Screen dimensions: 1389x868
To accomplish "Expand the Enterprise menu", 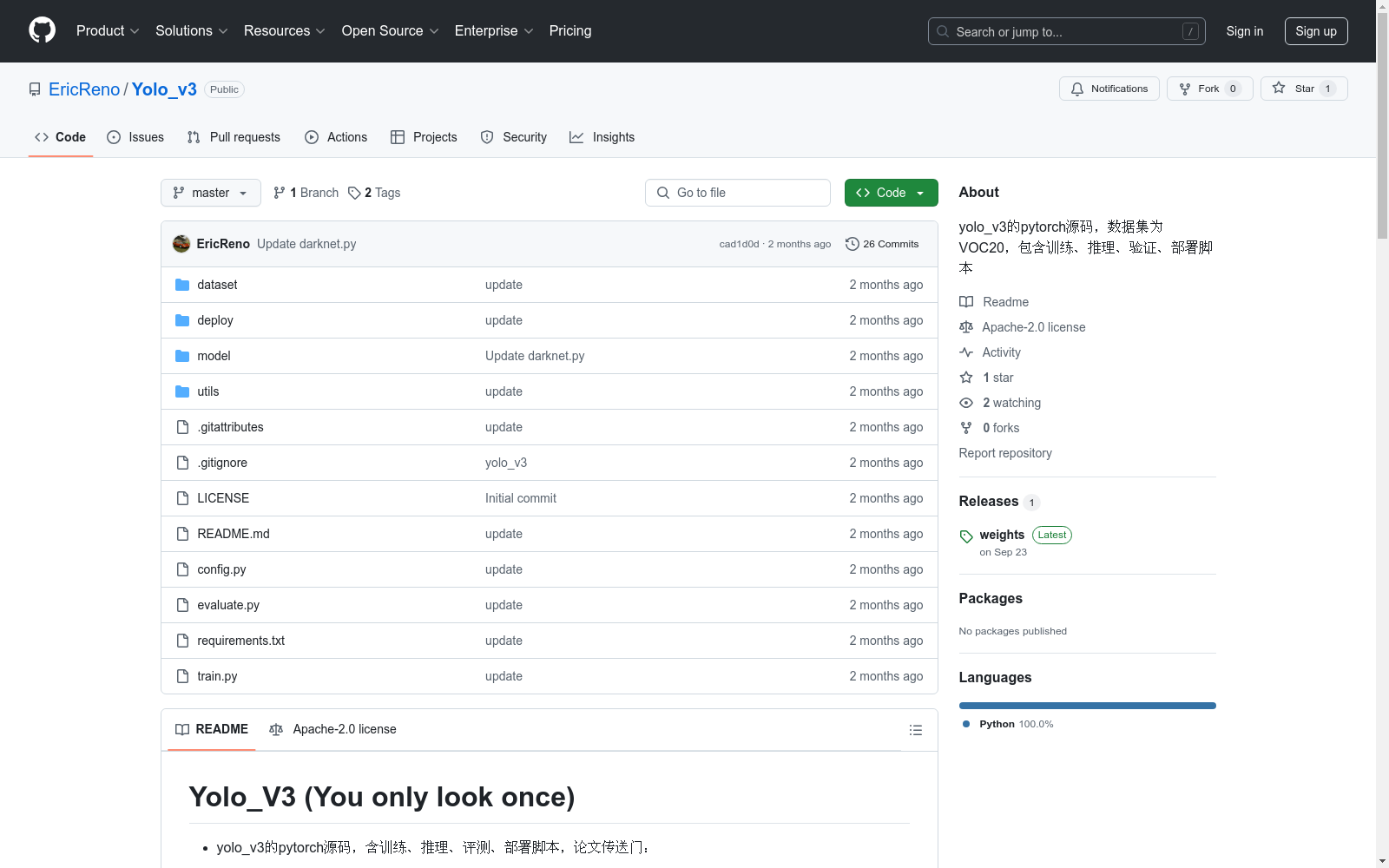I will pyautogui.click(x=494, y=30).
